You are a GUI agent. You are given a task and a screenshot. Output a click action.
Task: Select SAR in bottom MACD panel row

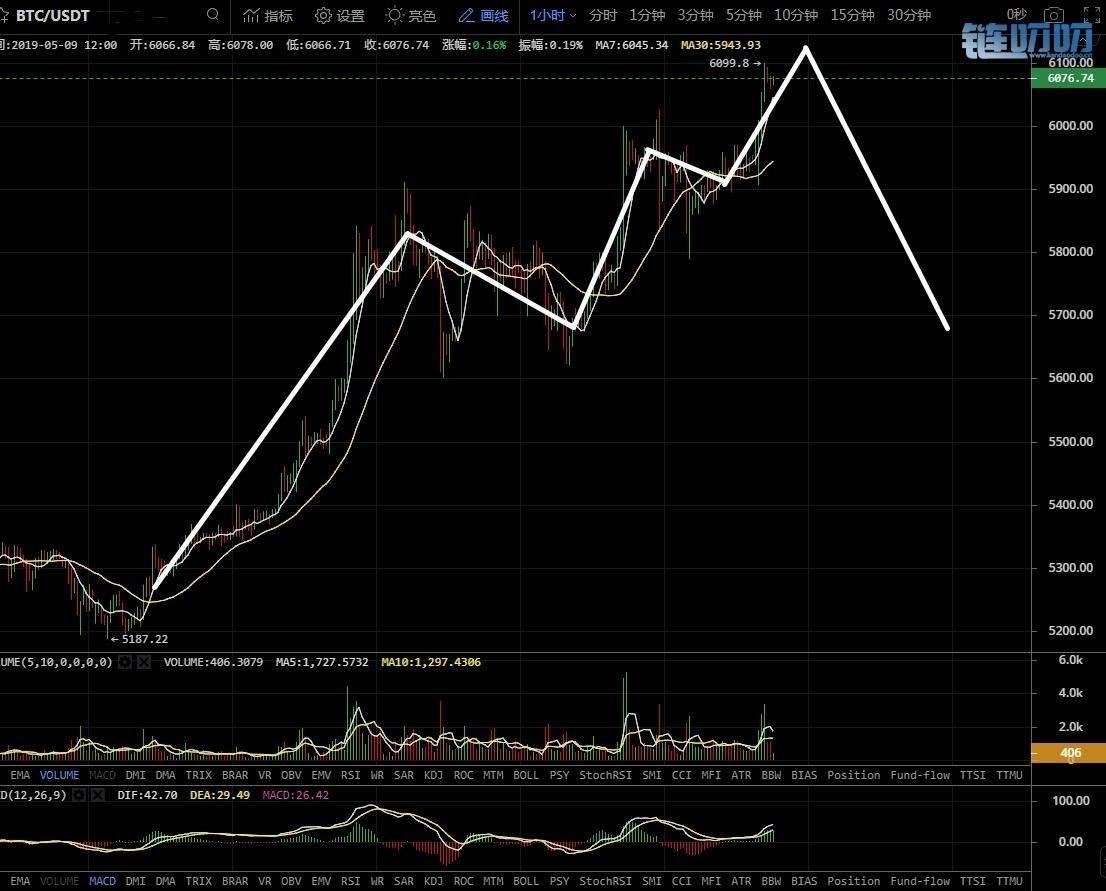[x=403, y=880]
